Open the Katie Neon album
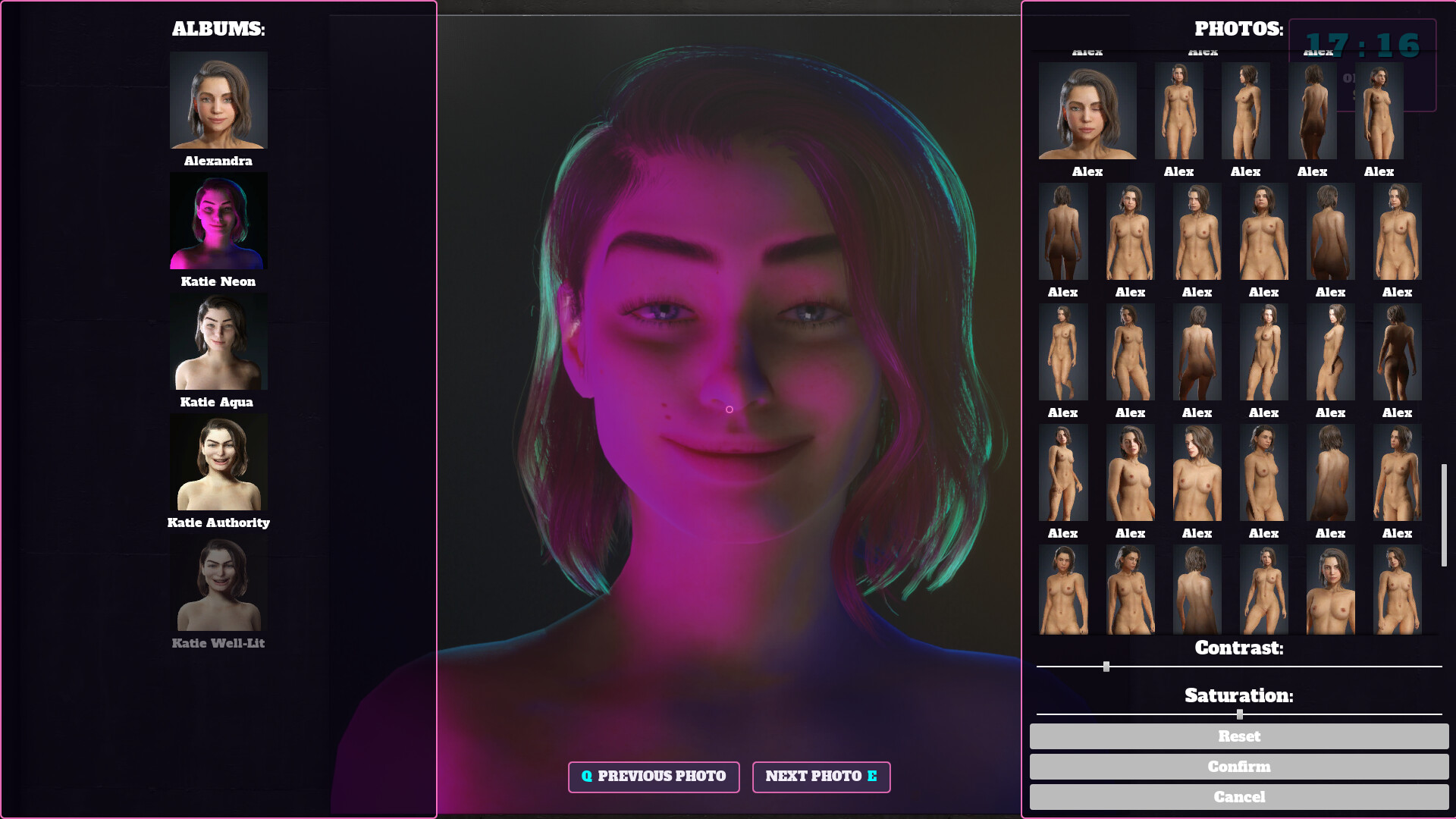 [218, 221]
